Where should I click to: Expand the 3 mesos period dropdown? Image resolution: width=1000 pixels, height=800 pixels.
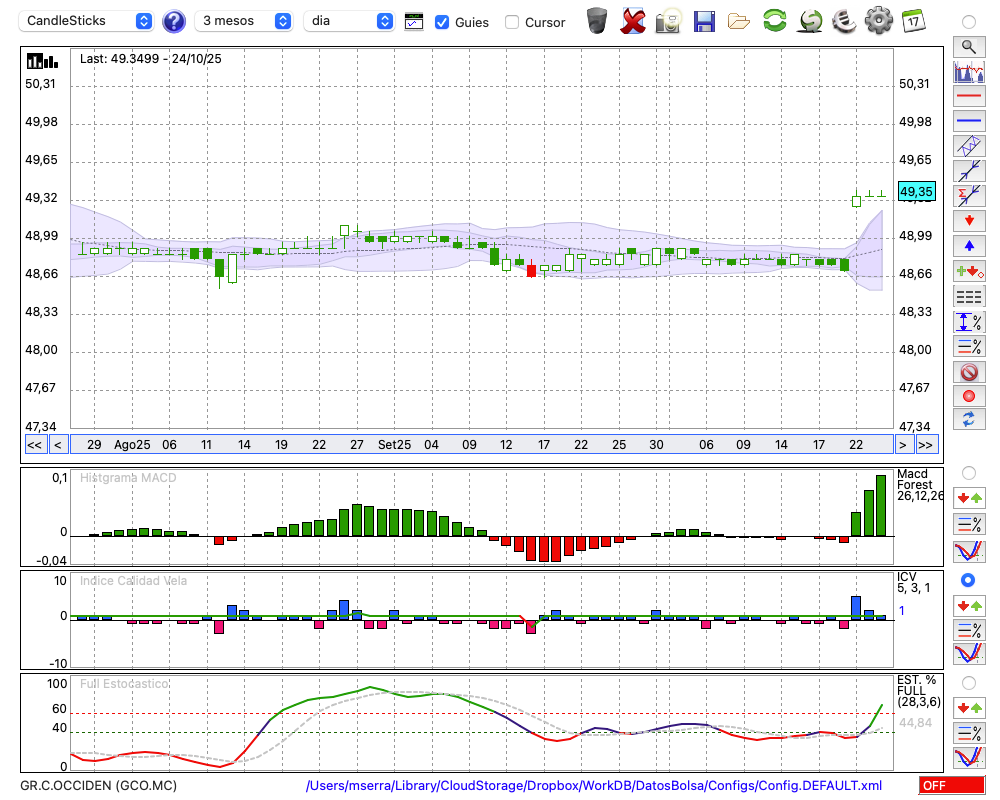coord(245,21)
